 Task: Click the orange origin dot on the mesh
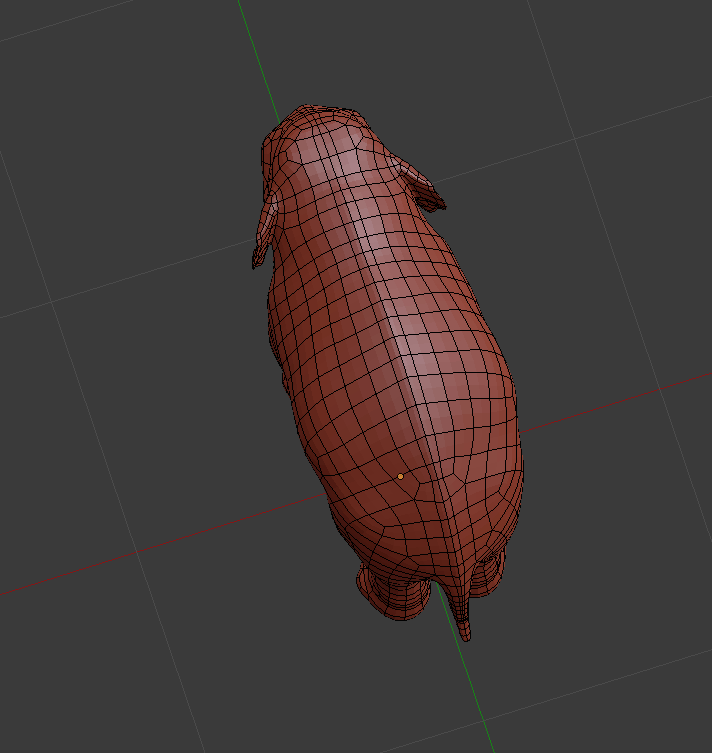[400, 476]
